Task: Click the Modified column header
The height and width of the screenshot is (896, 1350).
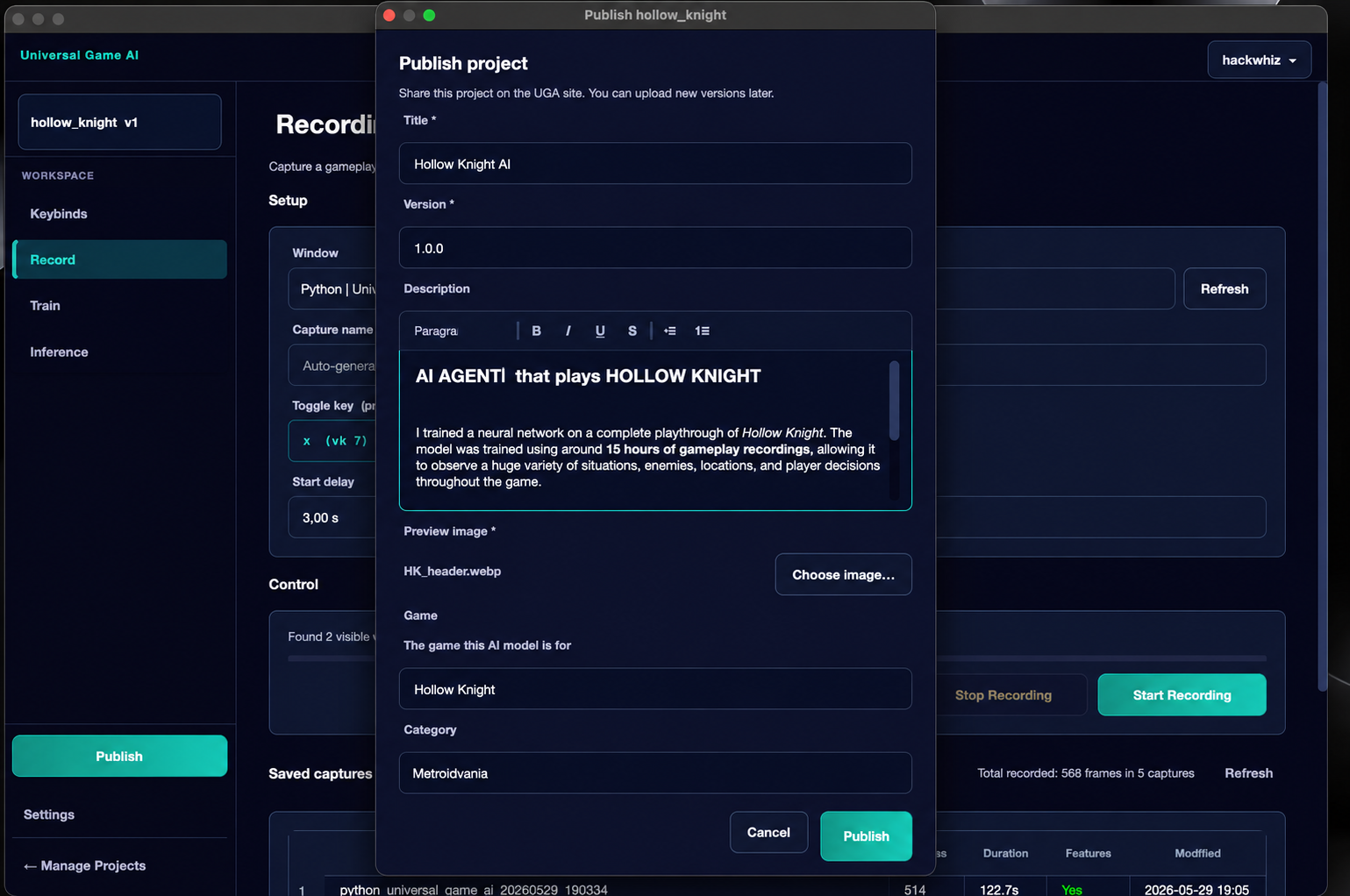Action: pos(1197,853)
